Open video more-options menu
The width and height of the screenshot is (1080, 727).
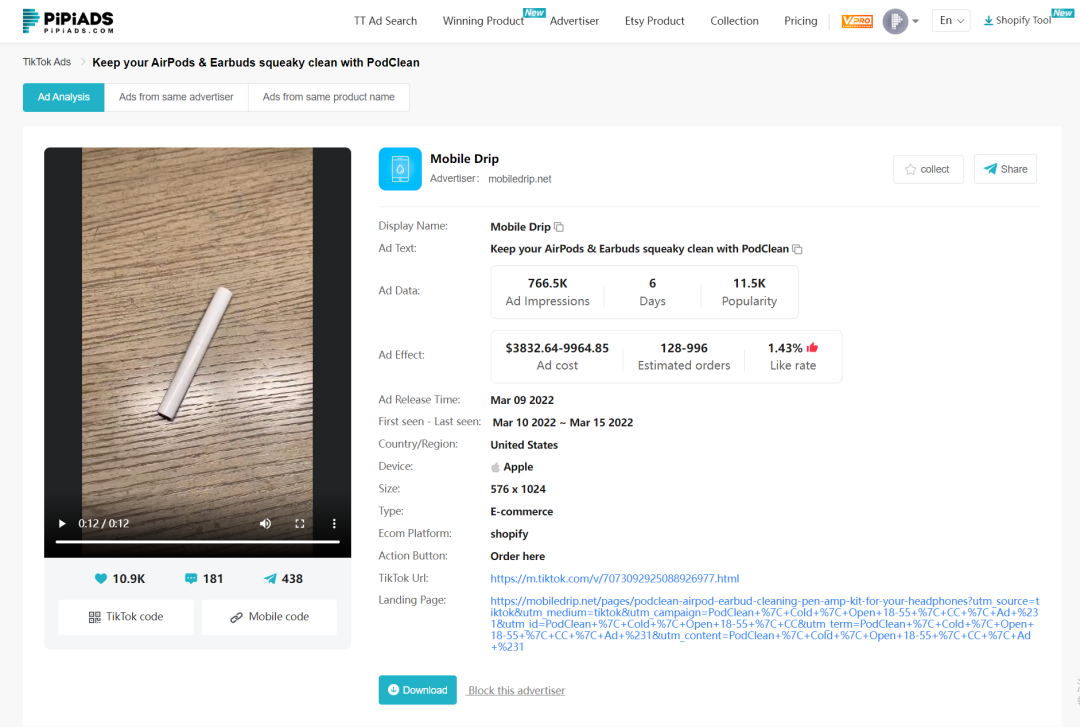tap(334, 524)
